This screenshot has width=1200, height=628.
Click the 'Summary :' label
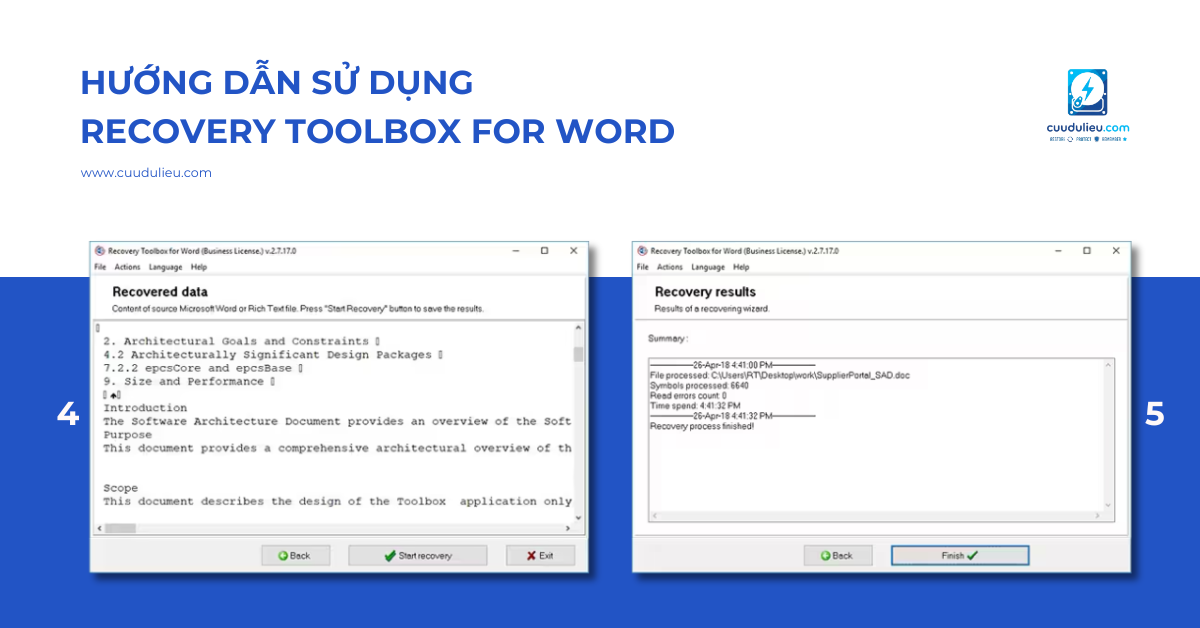coord(668,339)
